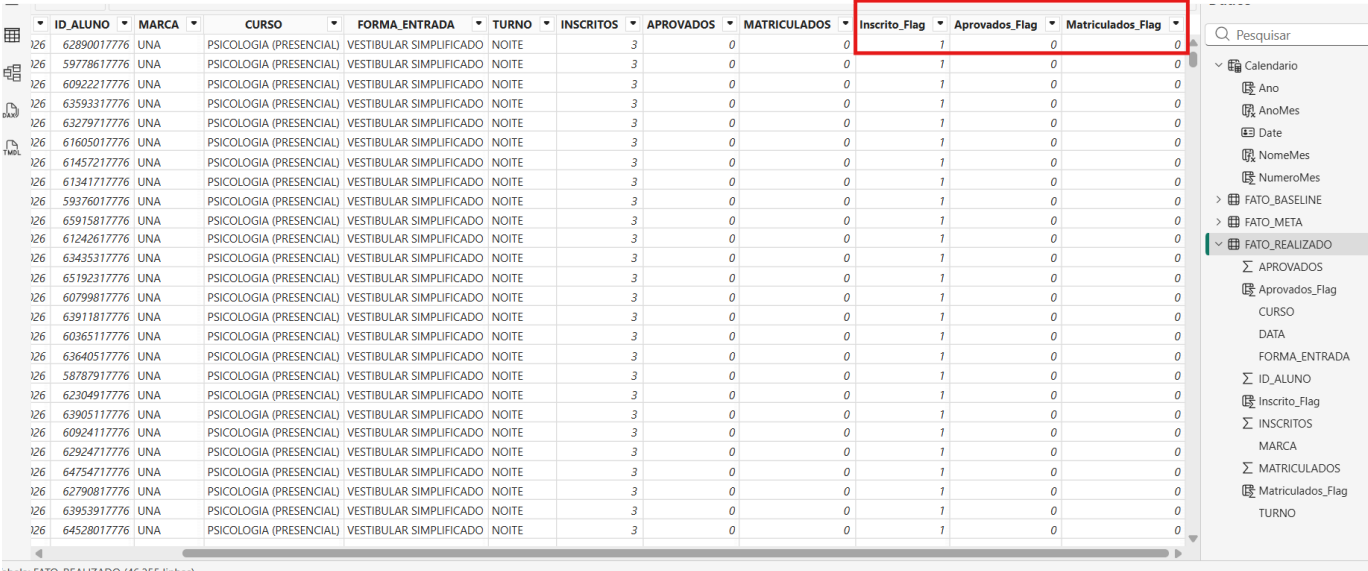Select the Matriculados_Flag column header

[1113, 24]
